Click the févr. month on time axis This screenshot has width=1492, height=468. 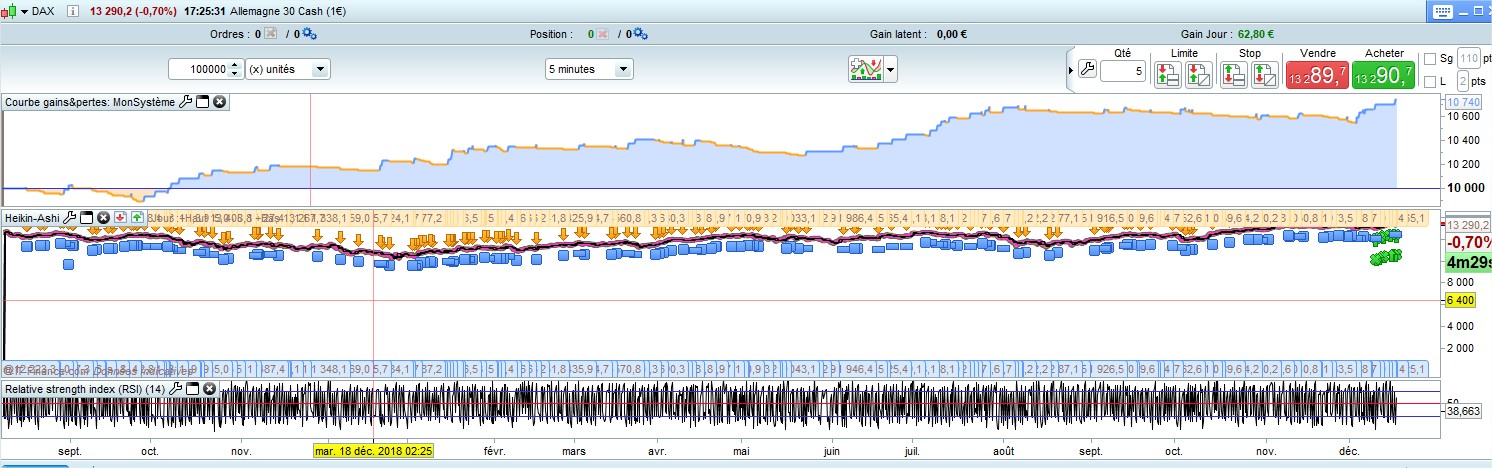[494, 451]
